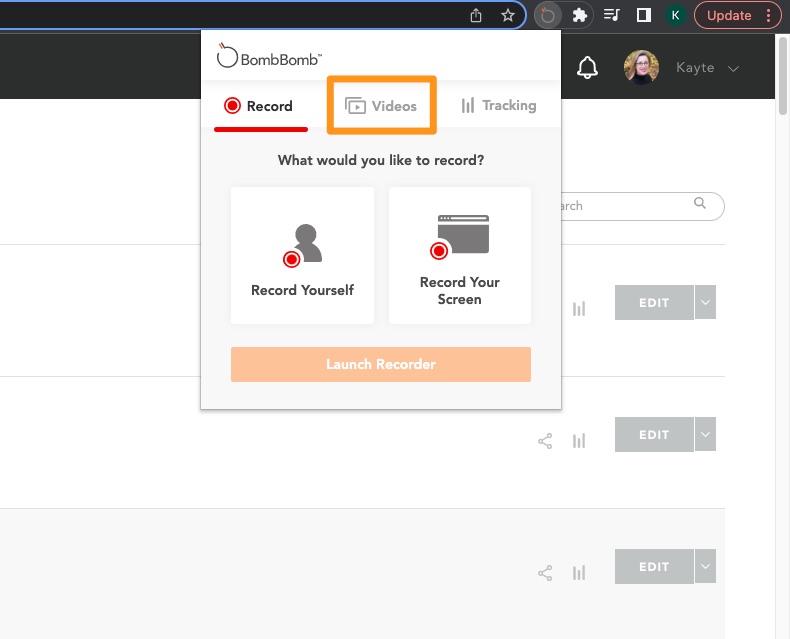Open tracking stats icon in second row

pyautogui.click(x=579, y=441)
